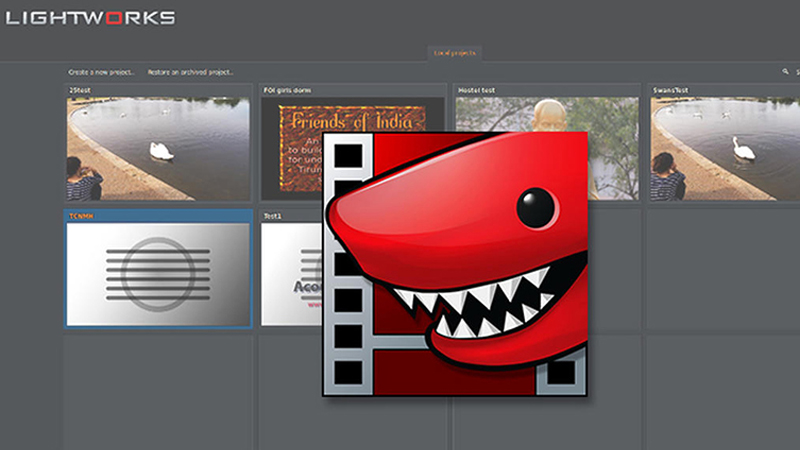Open the SwansTest project thumbnail
Screen dimensions: 800x450
click(725, 148)
